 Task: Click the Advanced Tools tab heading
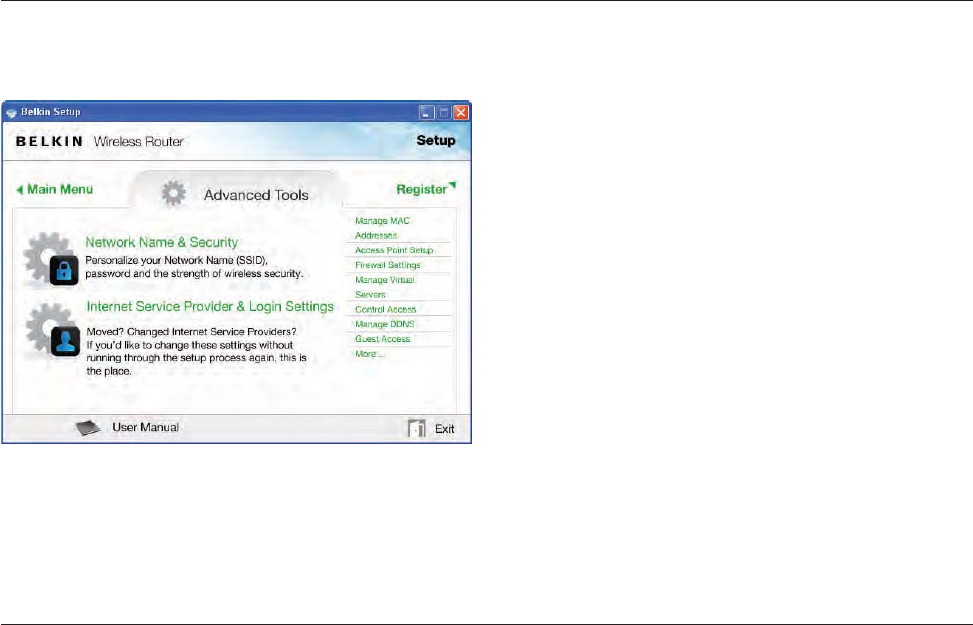coord(256,195)
